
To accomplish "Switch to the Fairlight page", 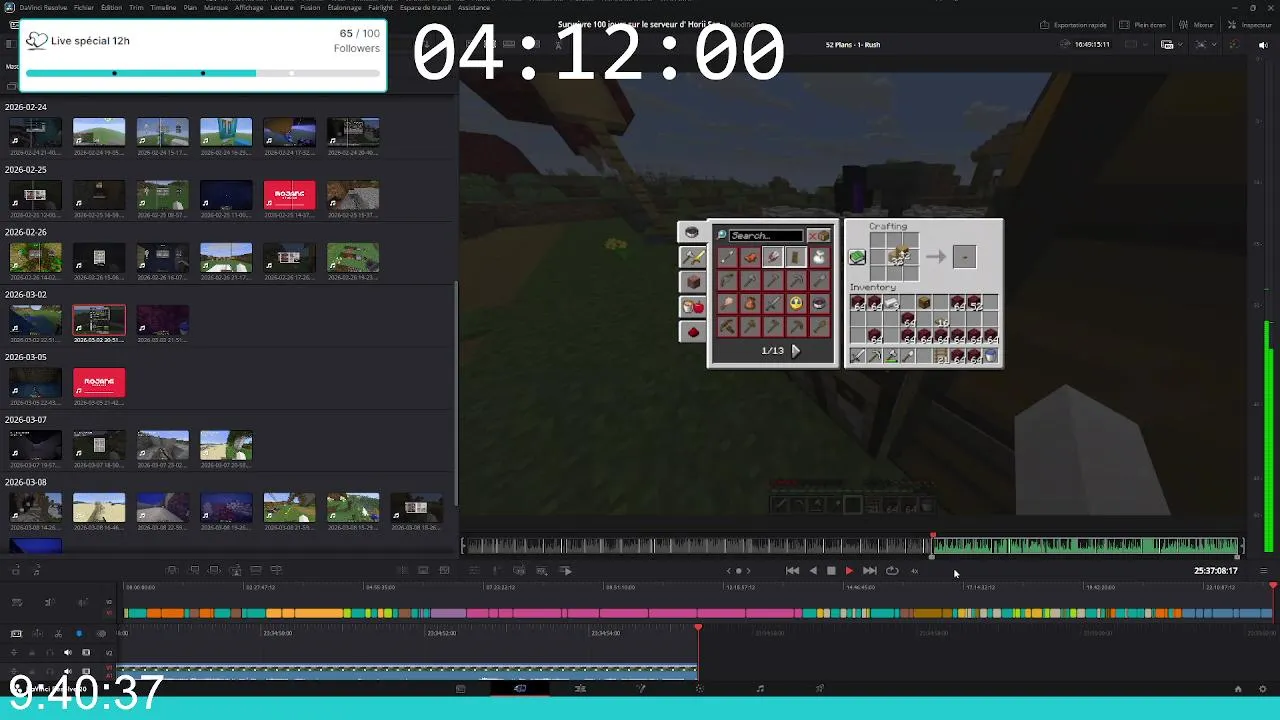I will tap(760, 688).
